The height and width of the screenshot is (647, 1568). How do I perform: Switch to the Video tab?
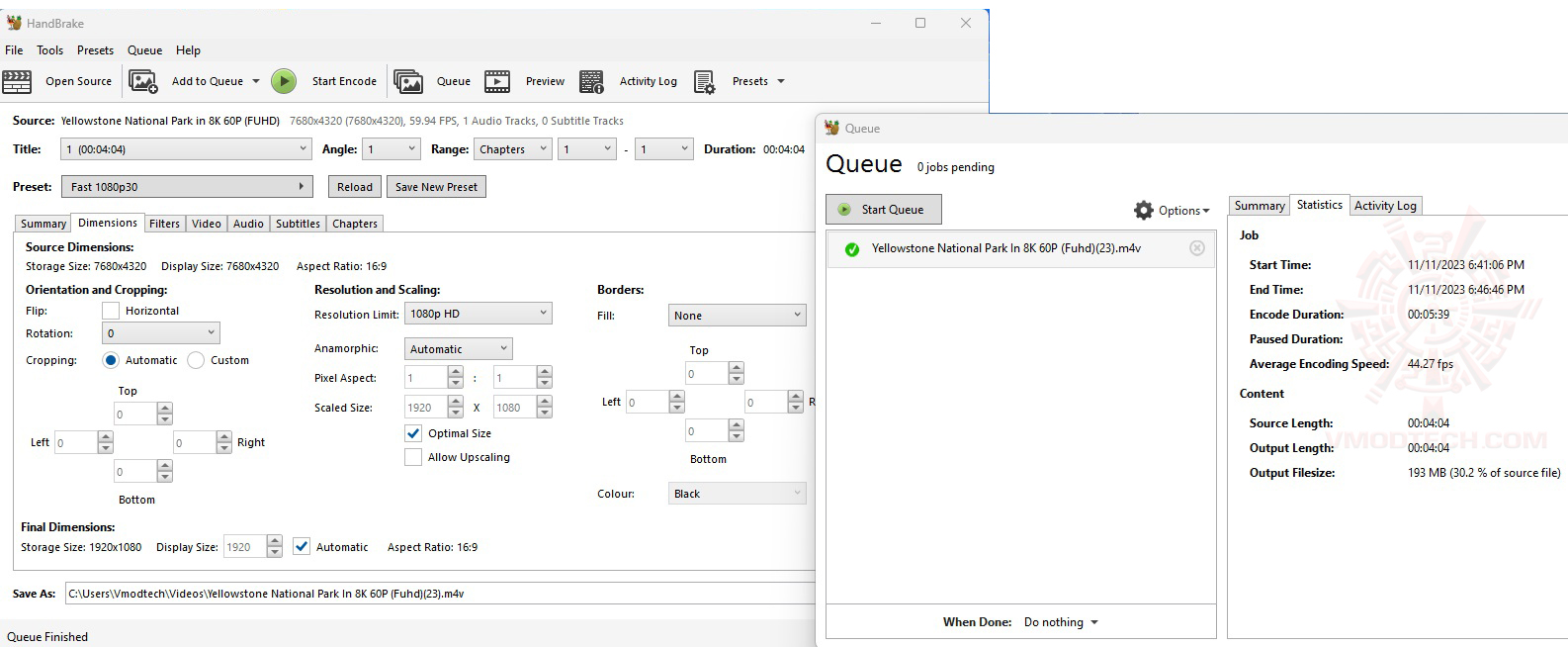207,224
